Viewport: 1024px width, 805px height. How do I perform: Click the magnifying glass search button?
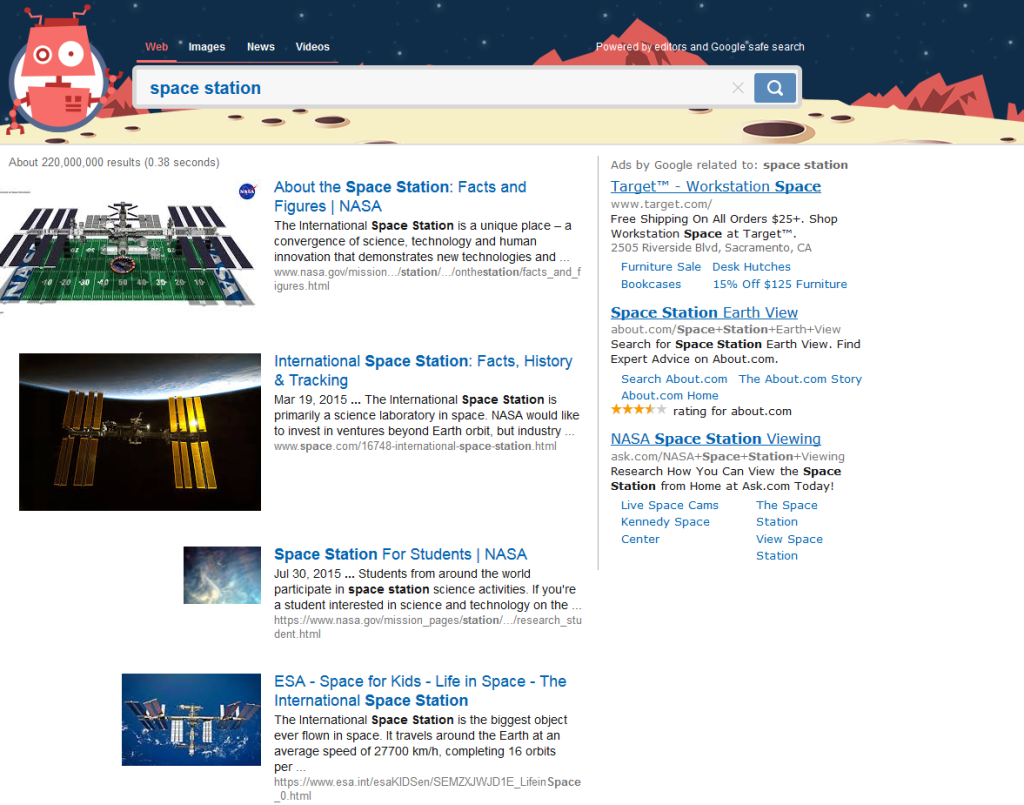774,88
